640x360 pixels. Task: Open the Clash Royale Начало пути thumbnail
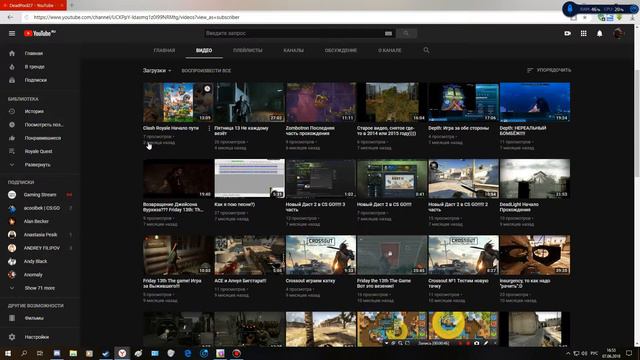pos(178,102)
